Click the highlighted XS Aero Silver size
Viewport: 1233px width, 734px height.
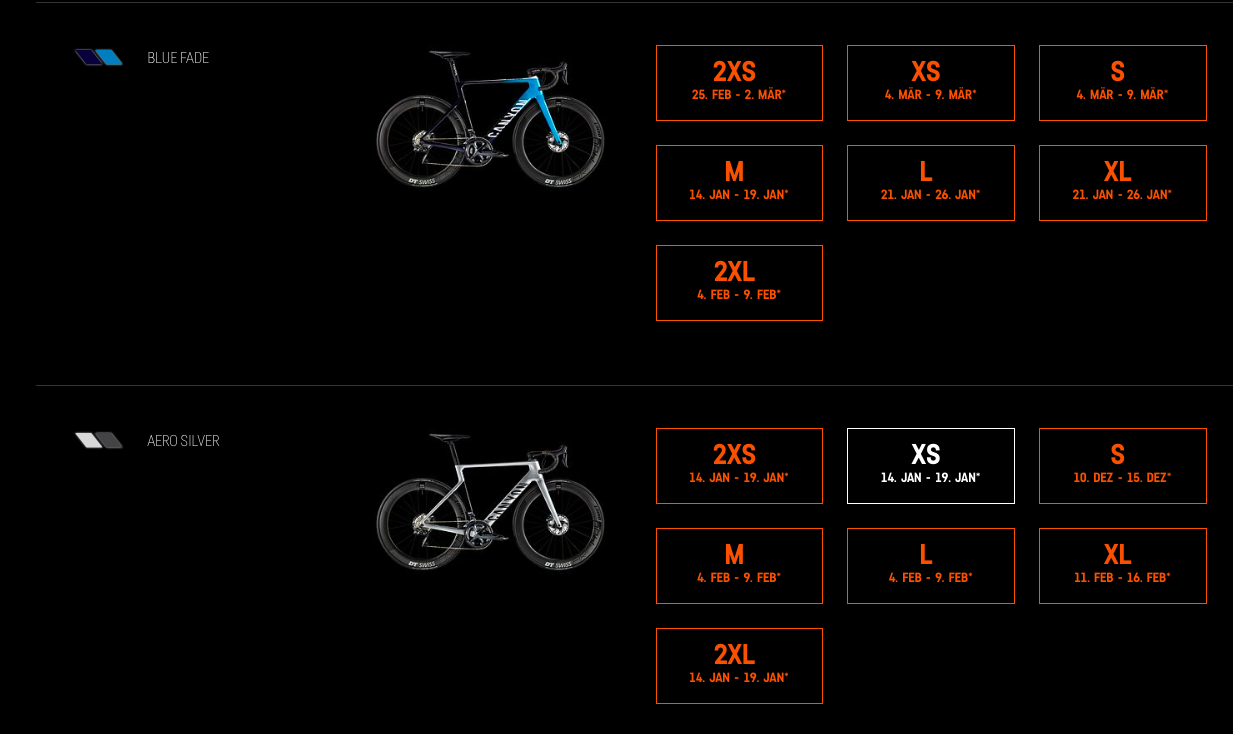pyautogui.click(x=930, y=466)
